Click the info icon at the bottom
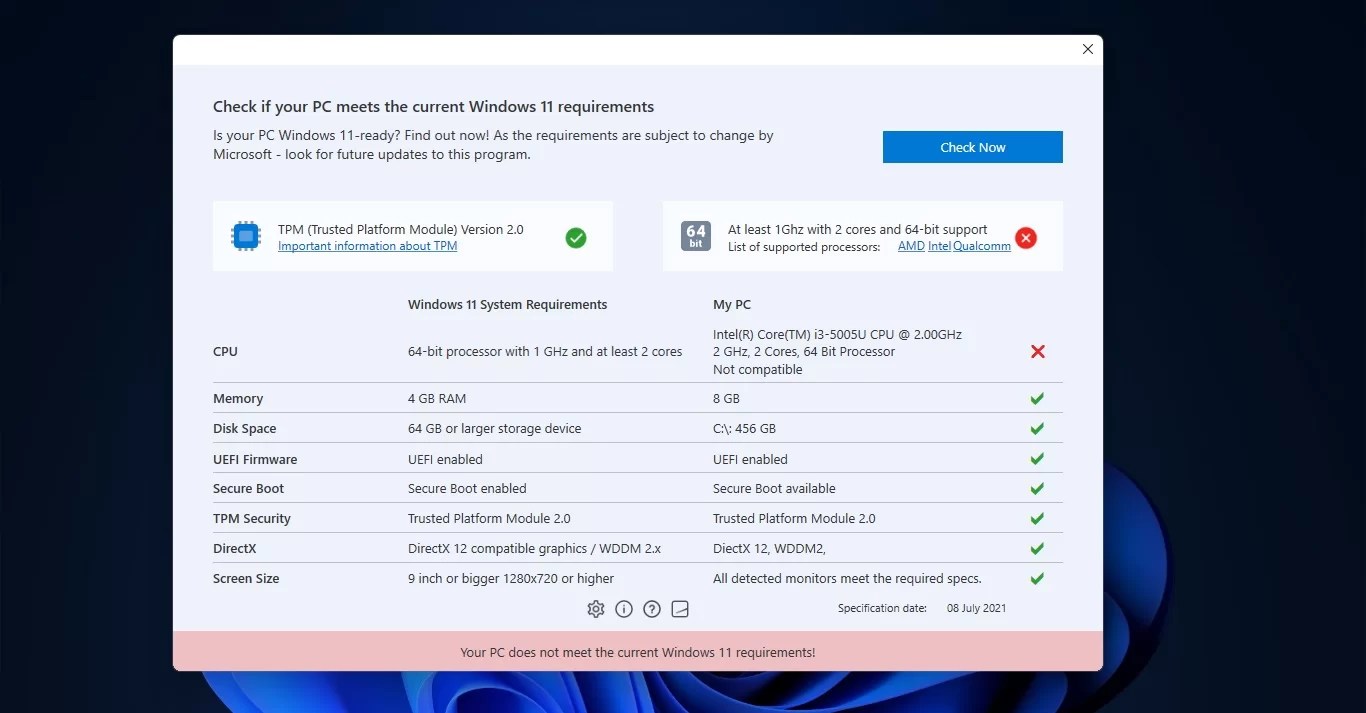Viewport: 1366px width, 713px height. click(623, 608)
